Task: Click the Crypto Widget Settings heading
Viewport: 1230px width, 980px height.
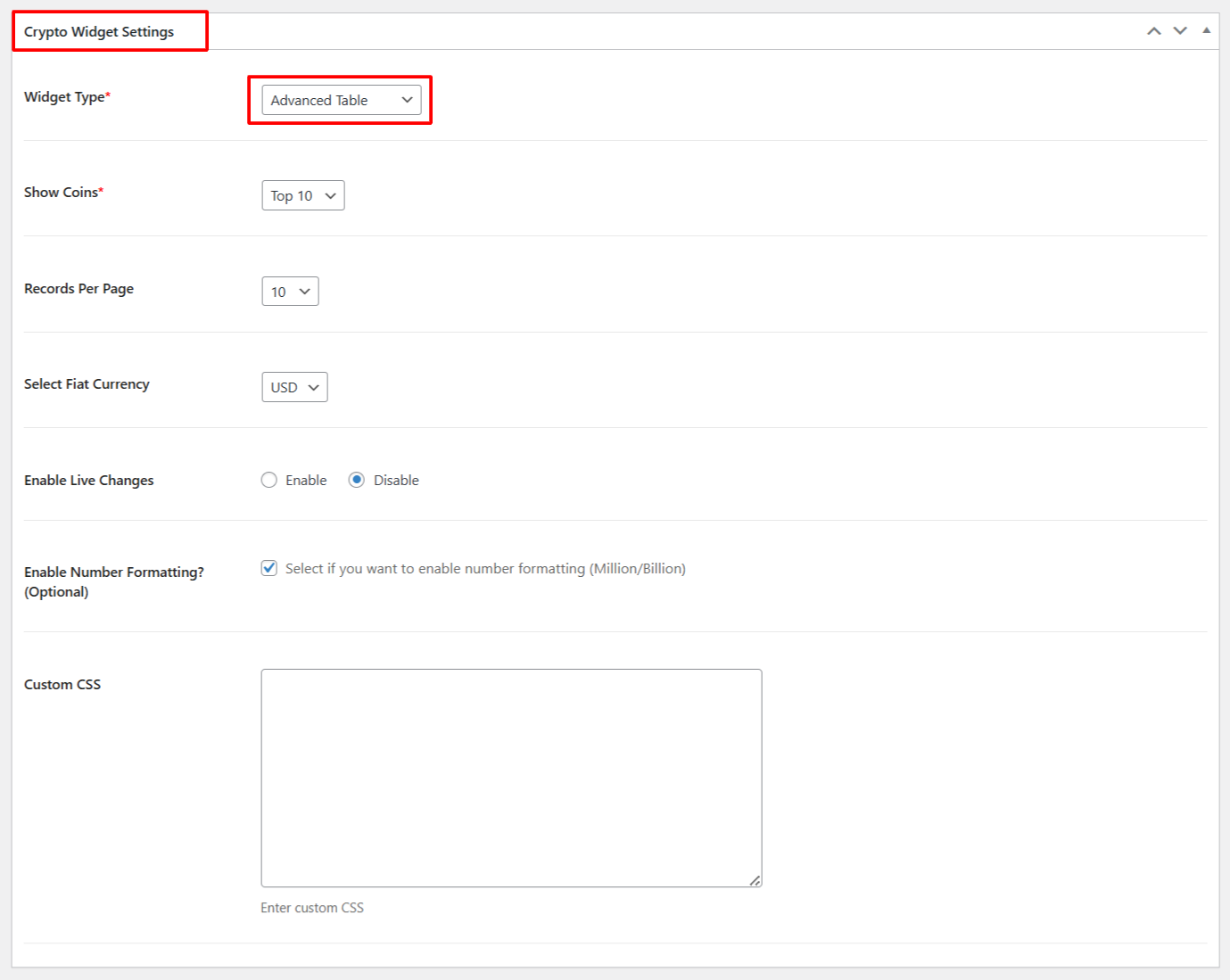Action: pos(99,32)
